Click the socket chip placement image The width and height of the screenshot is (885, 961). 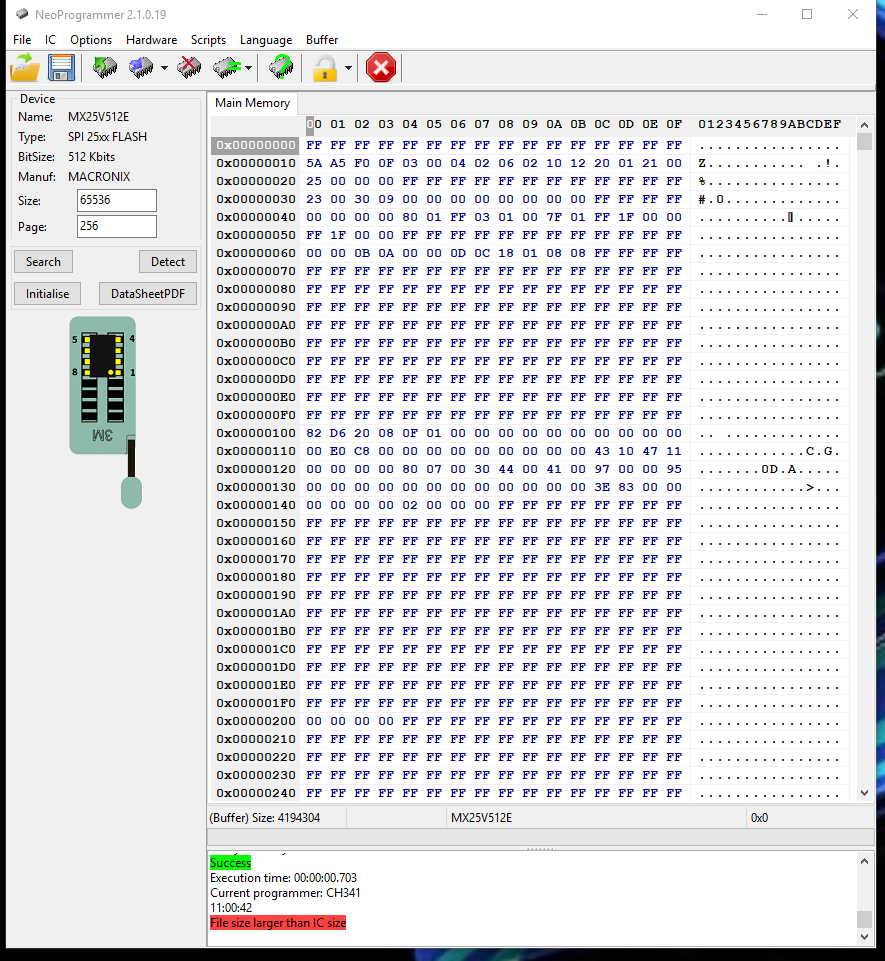coord(106,412)
